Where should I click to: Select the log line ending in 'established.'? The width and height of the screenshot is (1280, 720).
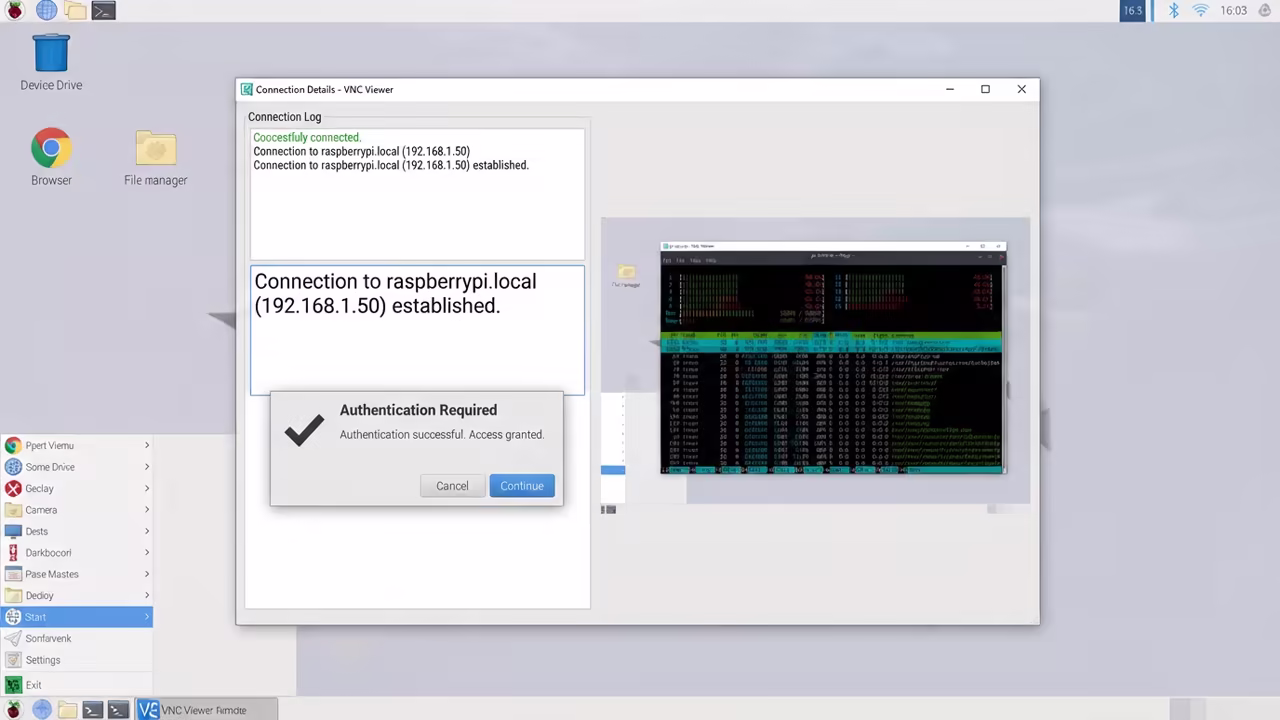click(x=391, y=165)
